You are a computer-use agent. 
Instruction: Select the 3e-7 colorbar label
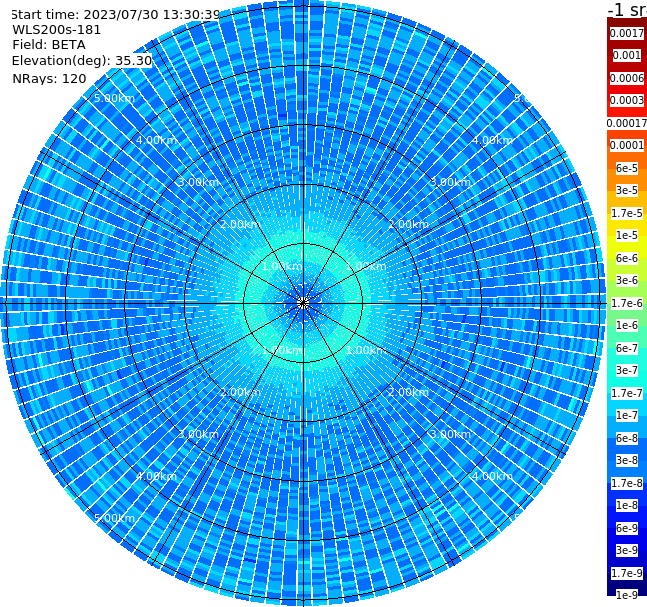click(x=627, y=370)
